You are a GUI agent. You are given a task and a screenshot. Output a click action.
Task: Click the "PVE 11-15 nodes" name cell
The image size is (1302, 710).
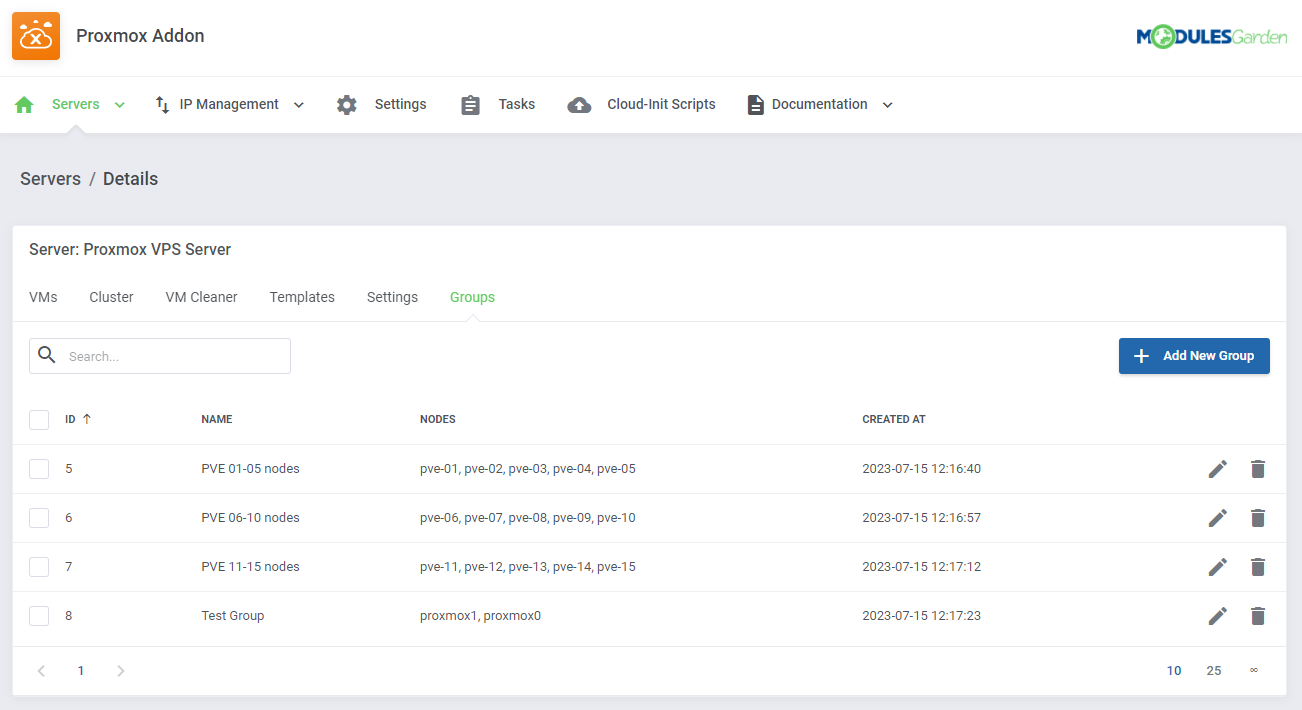[250, 567]
